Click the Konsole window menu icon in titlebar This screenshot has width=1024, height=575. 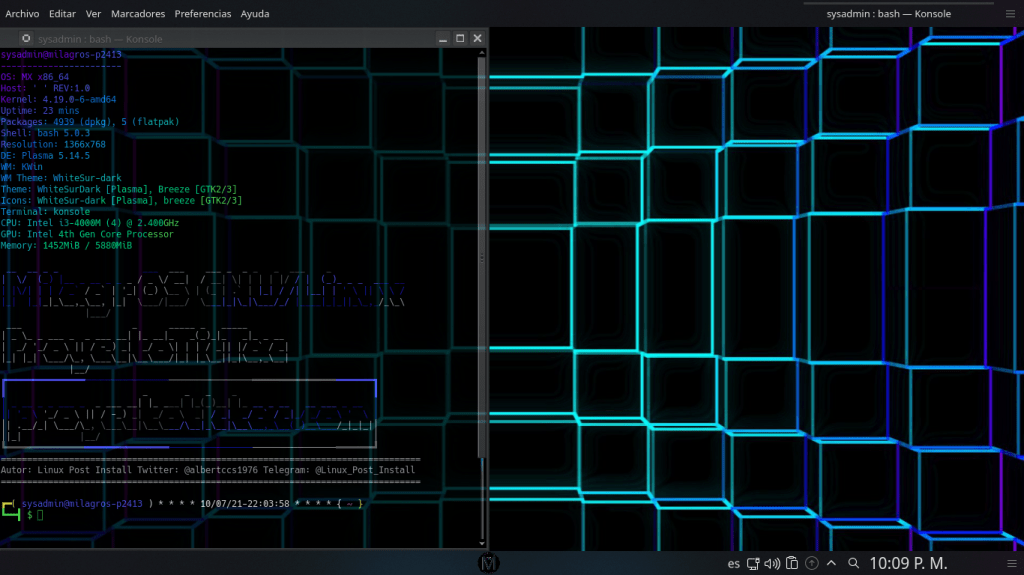point(26,39)
